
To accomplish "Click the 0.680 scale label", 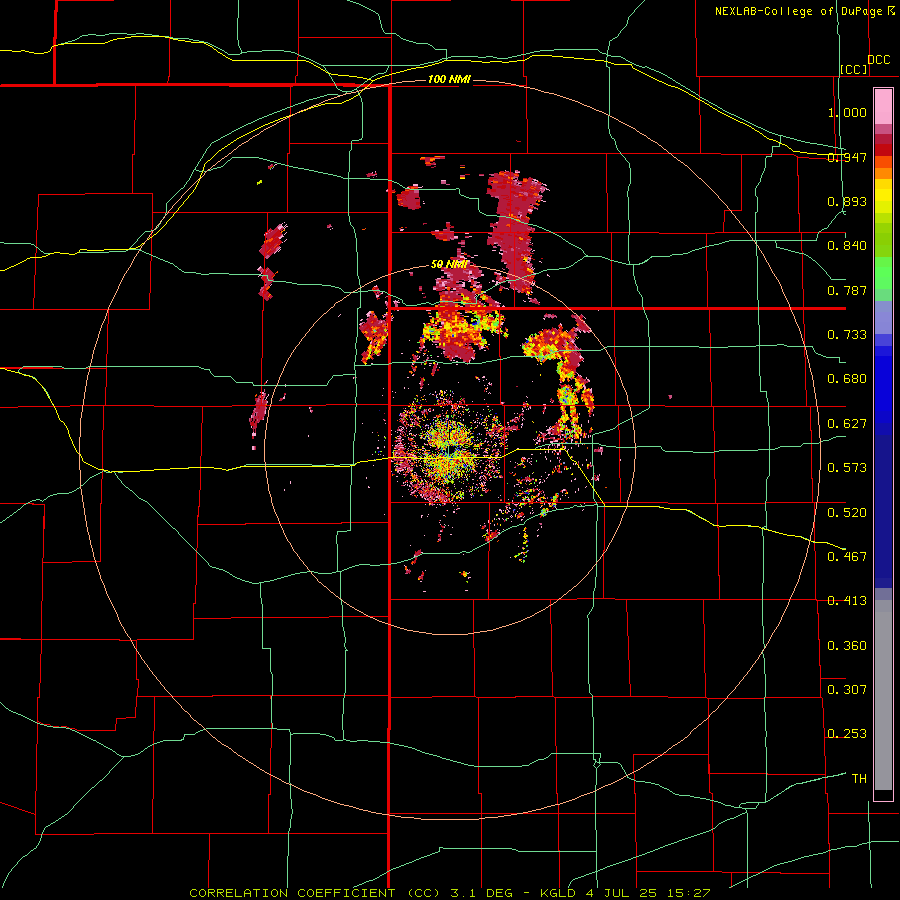I will [847, 379].
